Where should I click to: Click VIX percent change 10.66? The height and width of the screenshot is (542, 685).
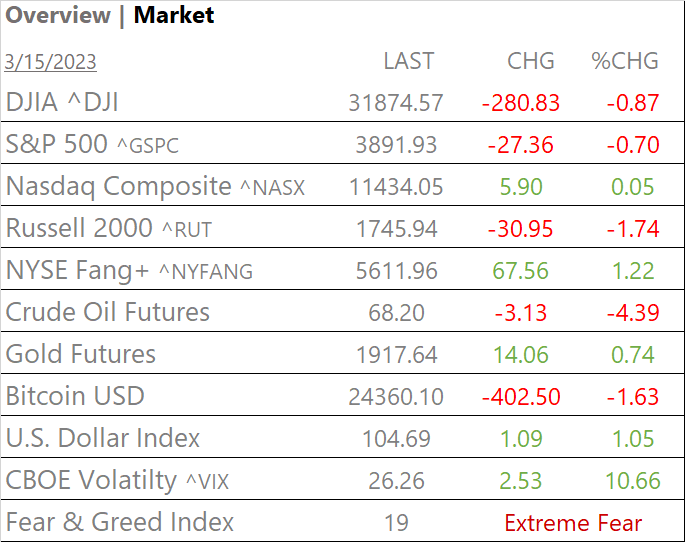[631, 481]
